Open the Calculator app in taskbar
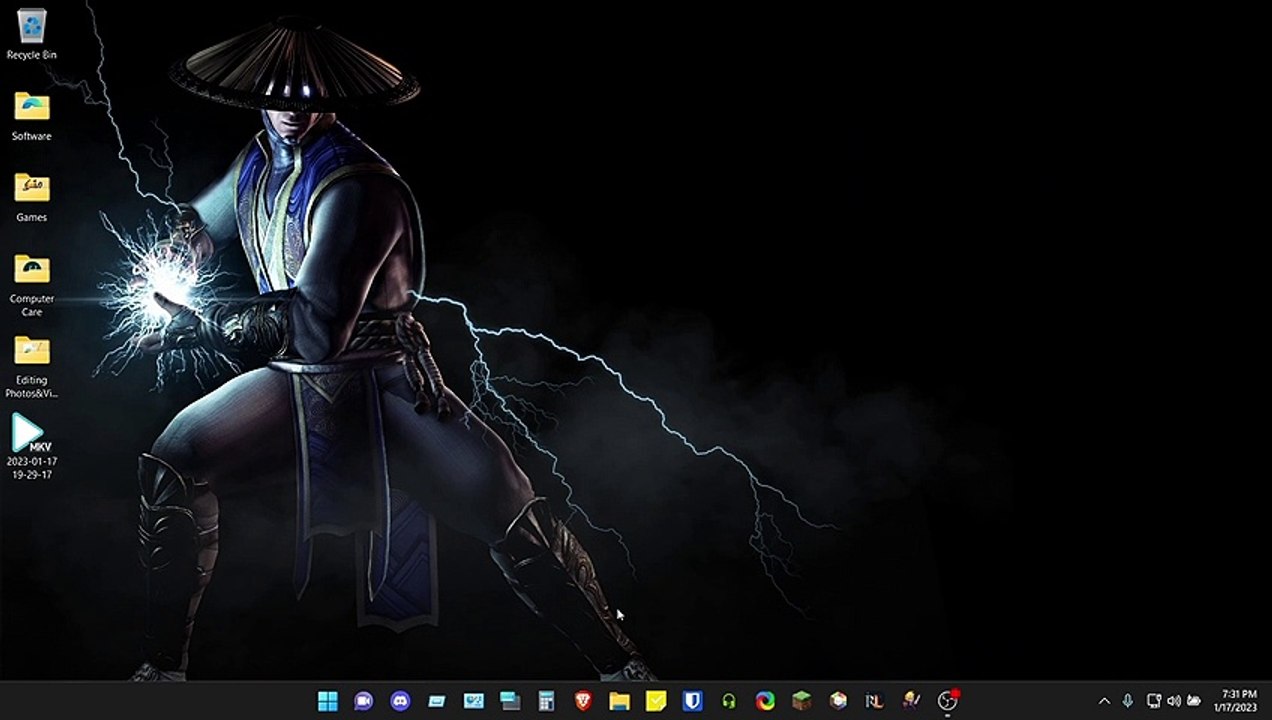 pos(546,701)
